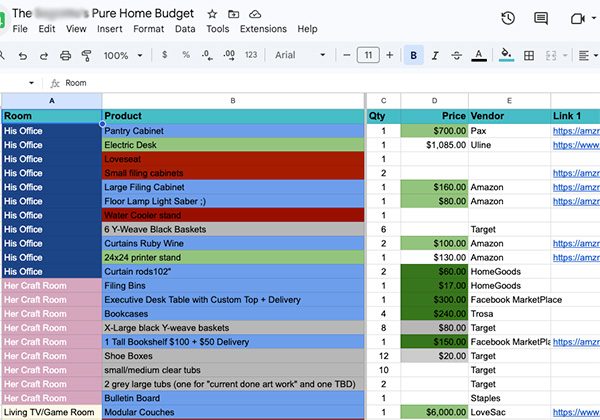The height and width of the screenshot is (420, 600).
Task: Select column B header
Action: (x=233, y=101)
